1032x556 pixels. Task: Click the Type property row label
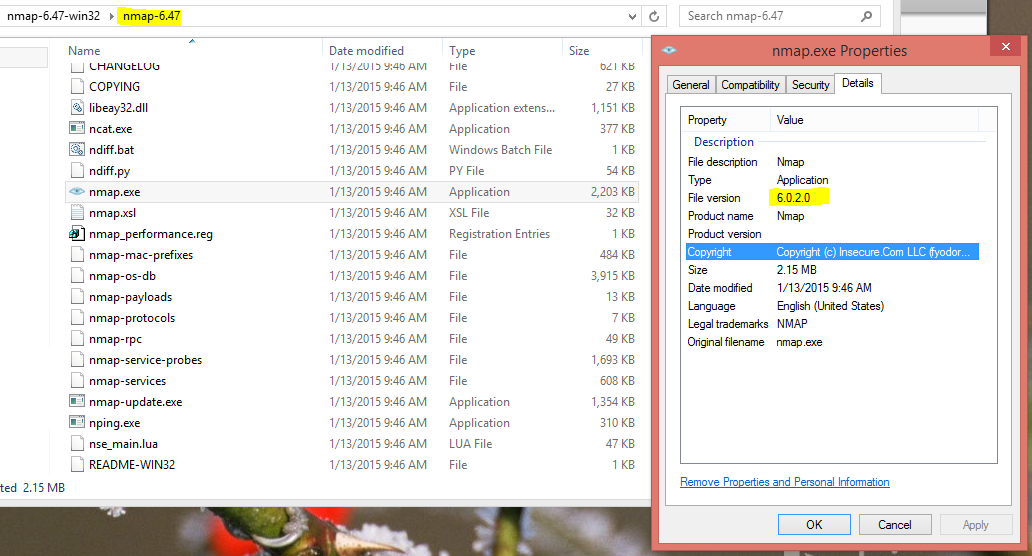700,180
